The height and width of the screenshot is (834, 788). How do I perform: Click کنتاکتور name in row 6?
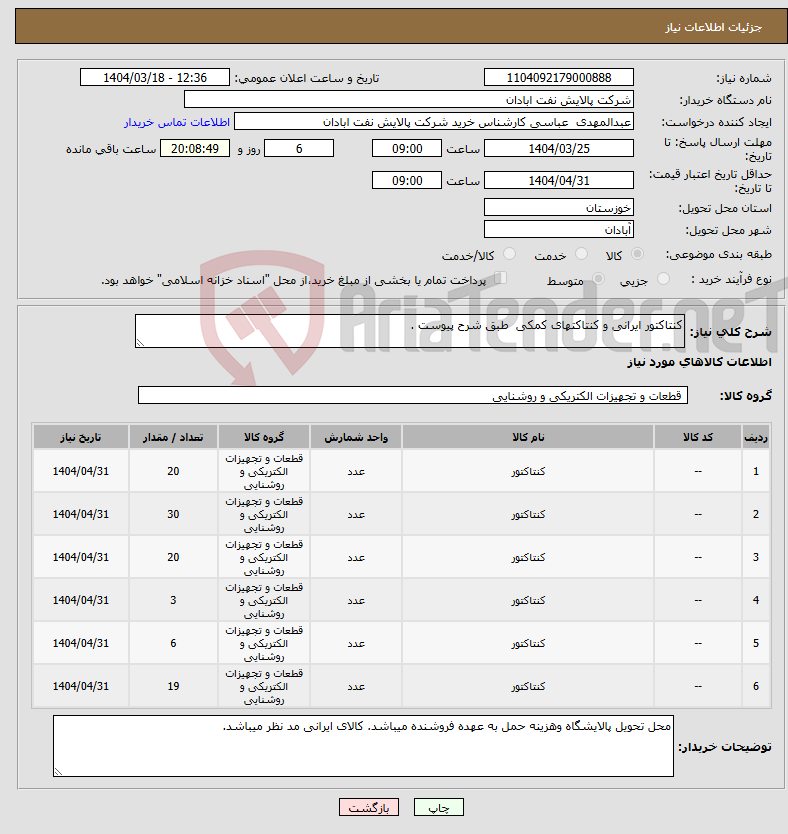[x=528, y=687]
